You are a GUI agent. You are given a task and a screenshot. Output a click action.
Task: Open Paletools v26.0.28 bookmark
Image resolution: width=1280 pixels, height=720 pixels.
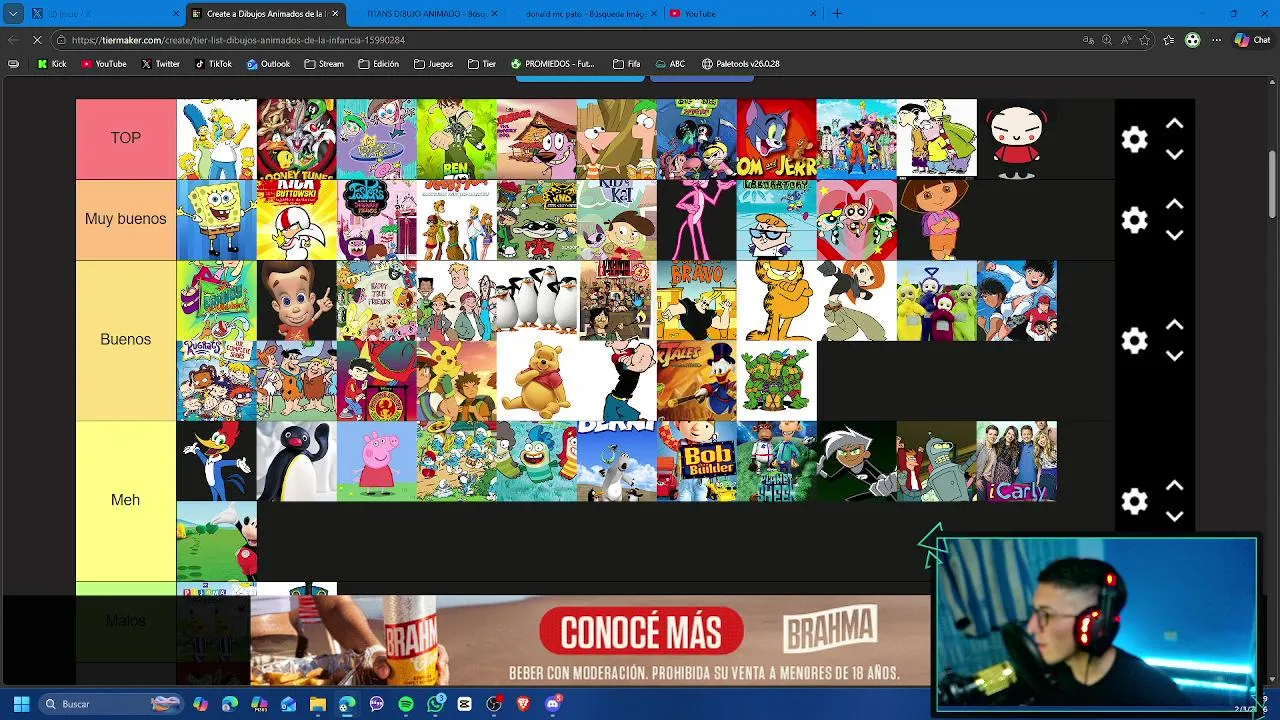(740, 64)
